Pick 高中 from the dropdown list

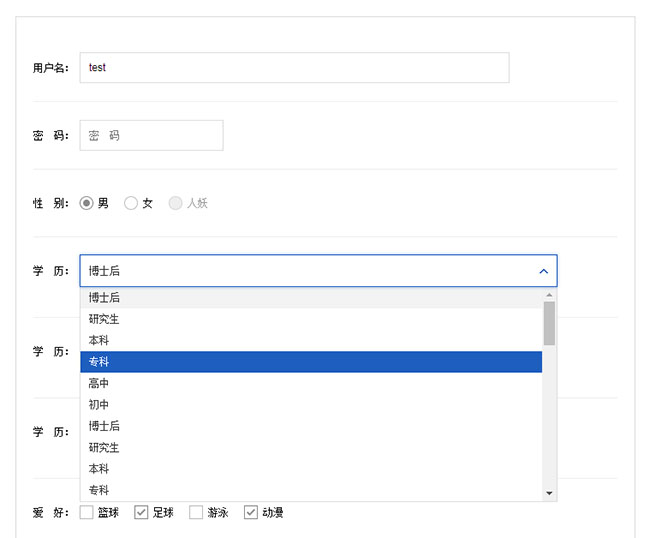coord(310,383)
